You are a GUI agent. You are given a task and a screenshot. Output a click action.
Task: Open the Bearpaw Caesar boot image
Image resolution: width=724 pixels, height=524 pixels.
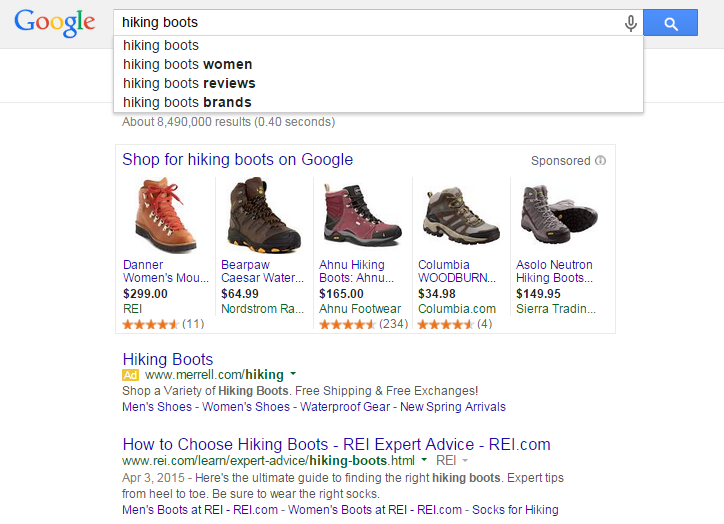point(263,215)
